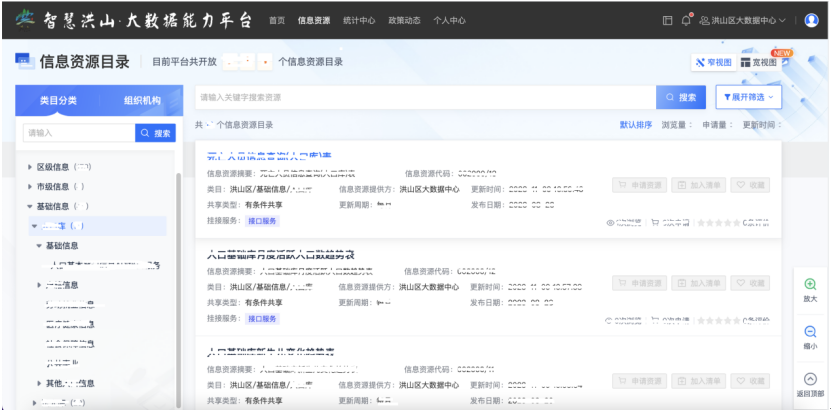Switch to 宽视图 view

pos(759,63)
